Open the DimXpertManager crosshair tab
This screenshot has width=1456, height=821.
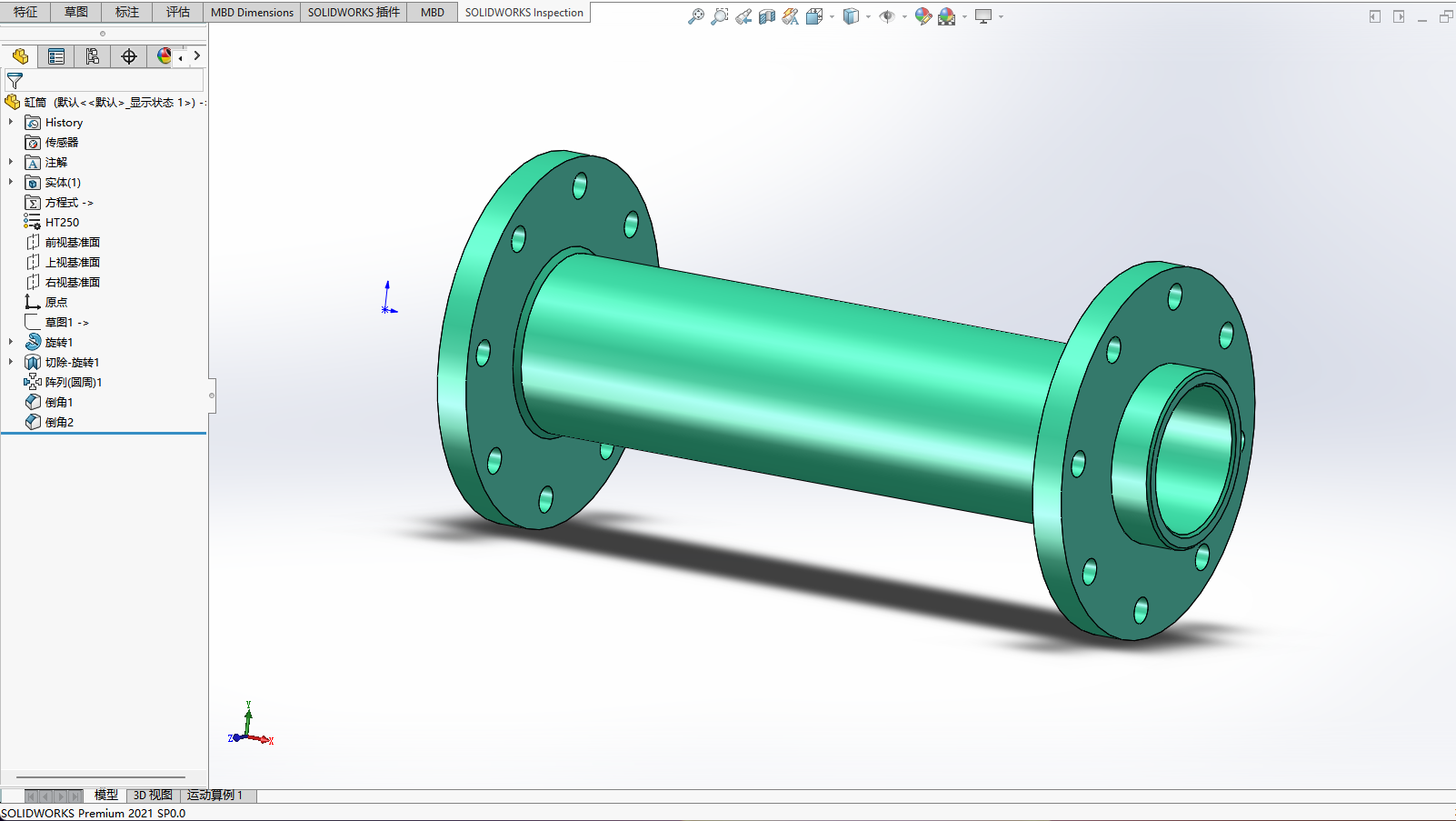tap(129, 56)
